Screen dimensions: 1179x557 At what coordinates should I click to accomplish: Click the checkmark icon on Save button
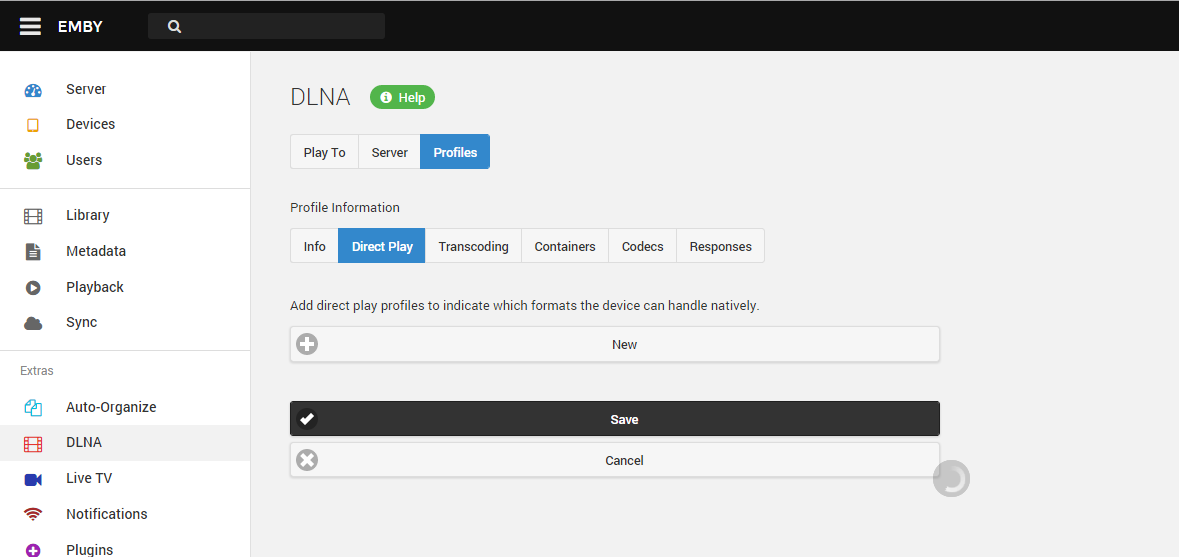[x=307, y=419]
